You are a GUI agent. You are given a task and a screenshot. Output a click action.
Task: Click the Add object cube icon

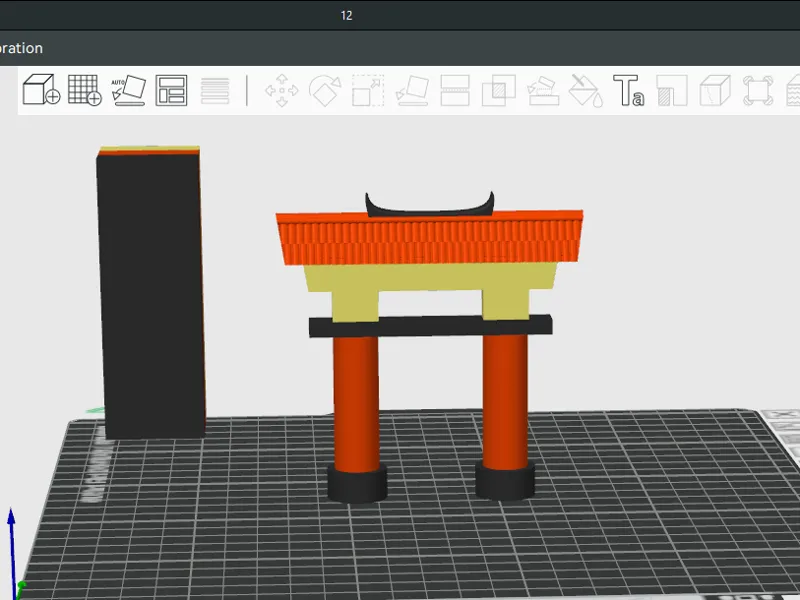click(41, 90)
